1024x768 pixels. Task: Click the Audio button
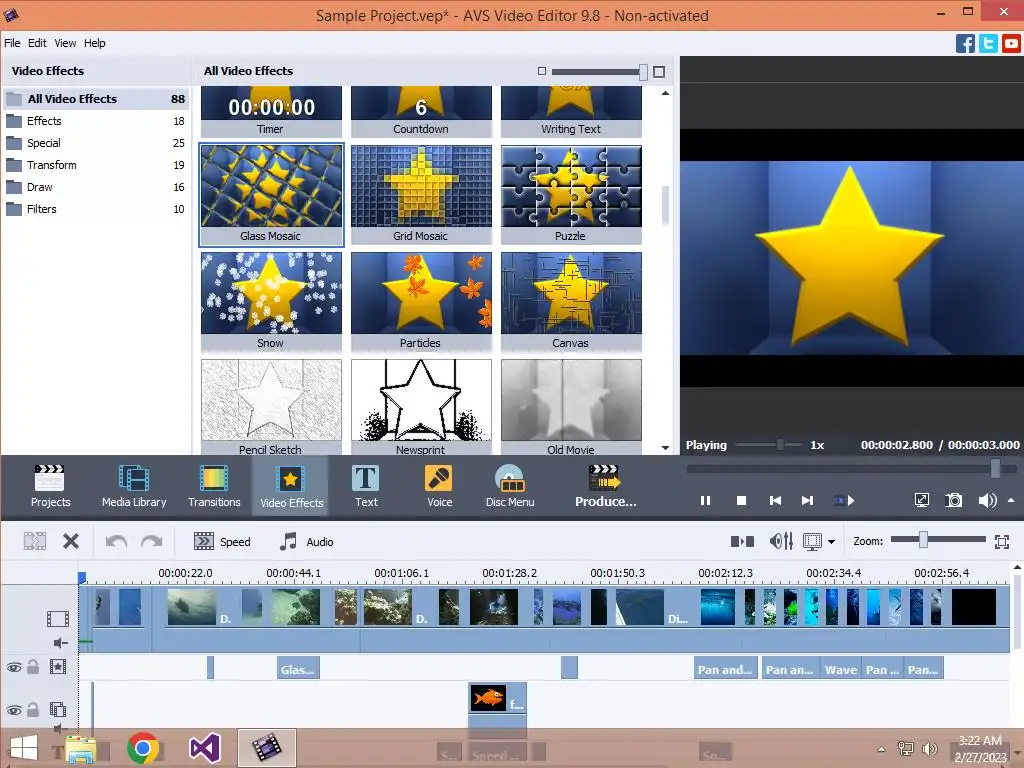tap(306, 541)
